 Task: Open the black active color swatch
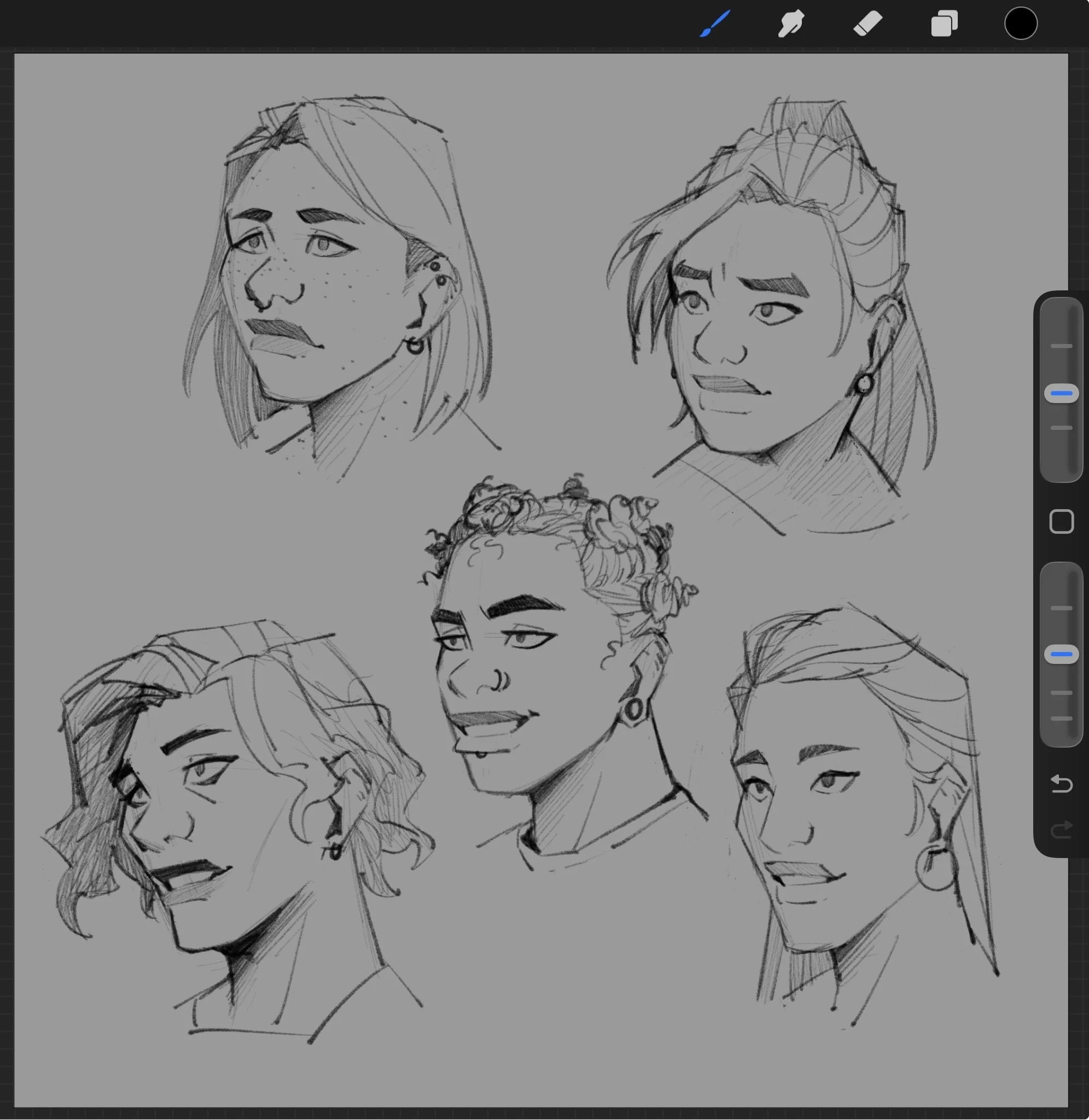point(1021,24)
